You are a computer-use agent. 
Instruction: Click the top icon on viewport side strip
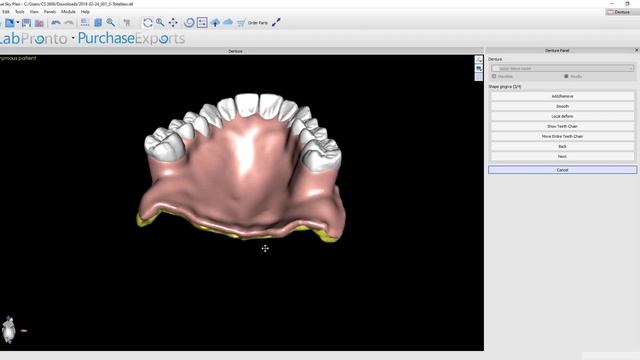[479, 60]
